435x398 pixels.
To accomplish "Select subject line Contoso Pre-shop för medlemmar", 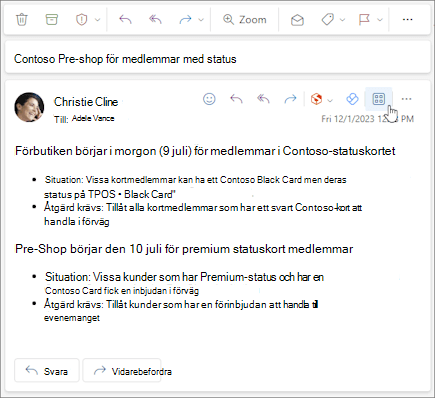I will [125, 59].
